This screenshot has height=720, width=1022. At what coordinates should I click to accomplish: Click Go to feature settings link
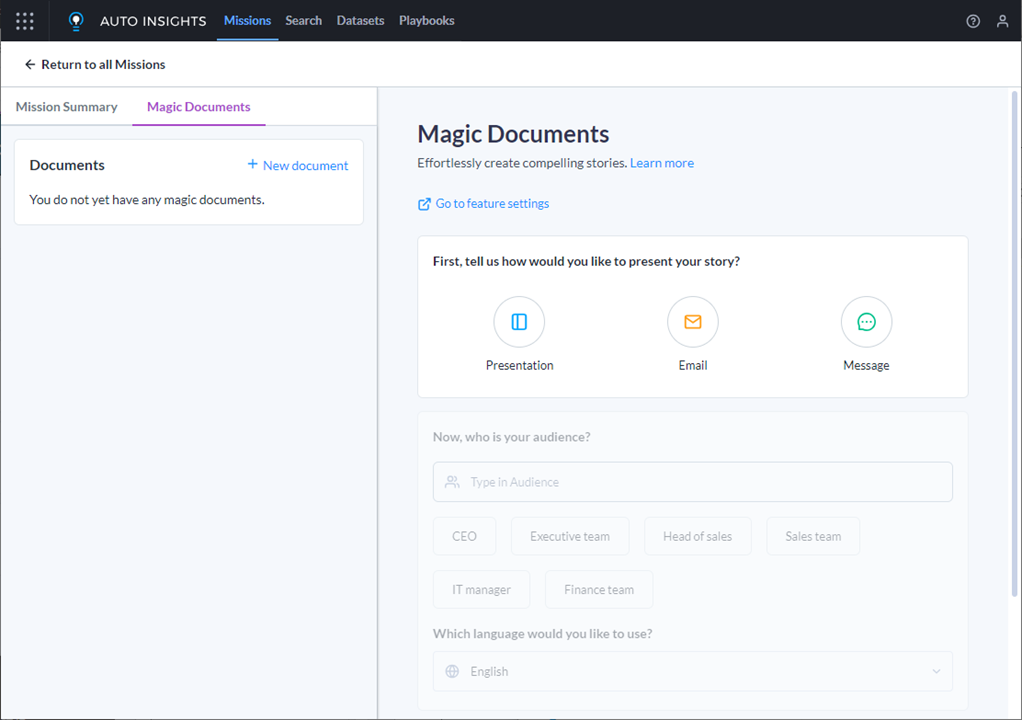click(x=492, y=203)
